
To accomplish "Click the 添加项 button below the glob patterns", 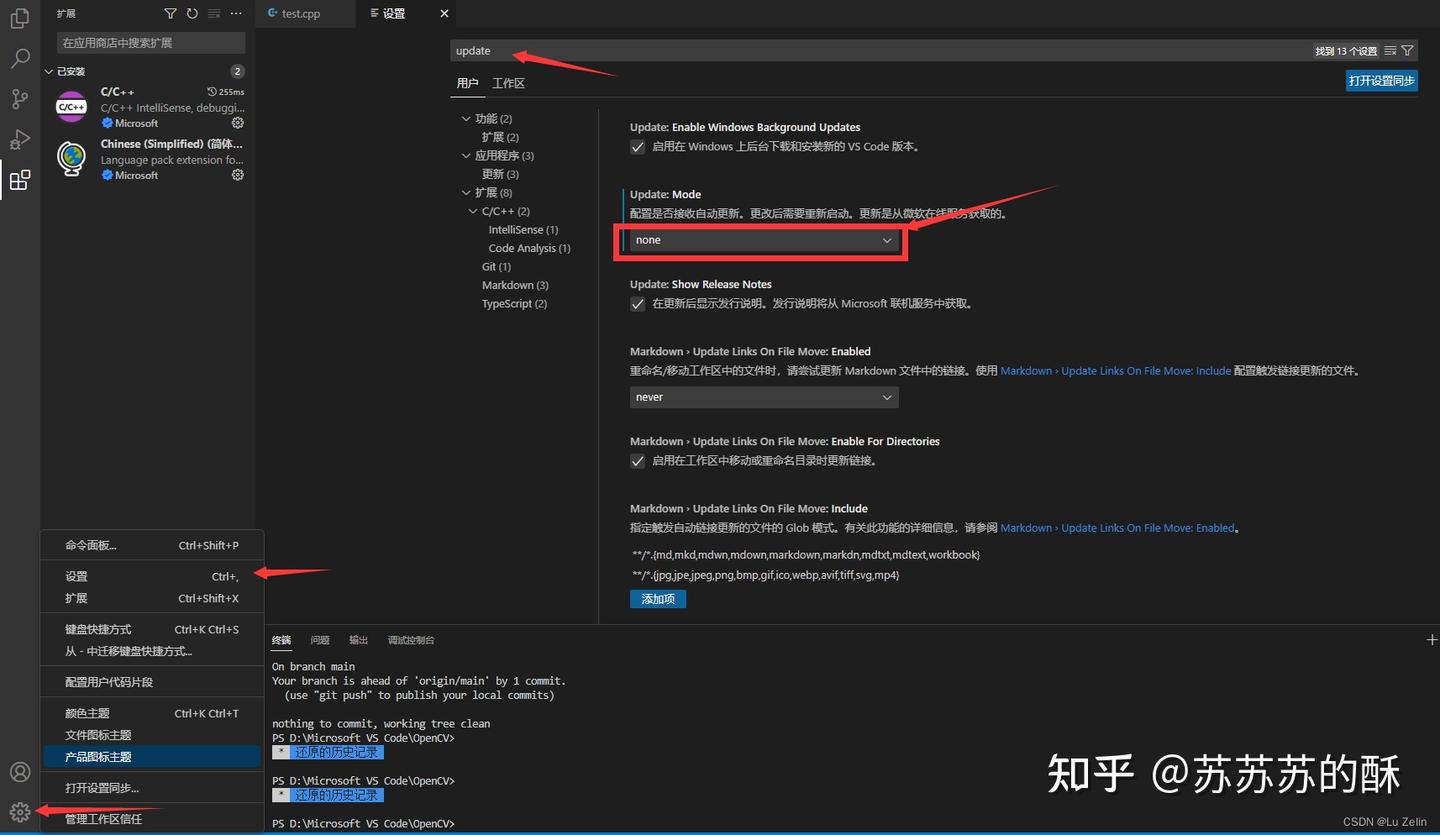I will [657, 598].
